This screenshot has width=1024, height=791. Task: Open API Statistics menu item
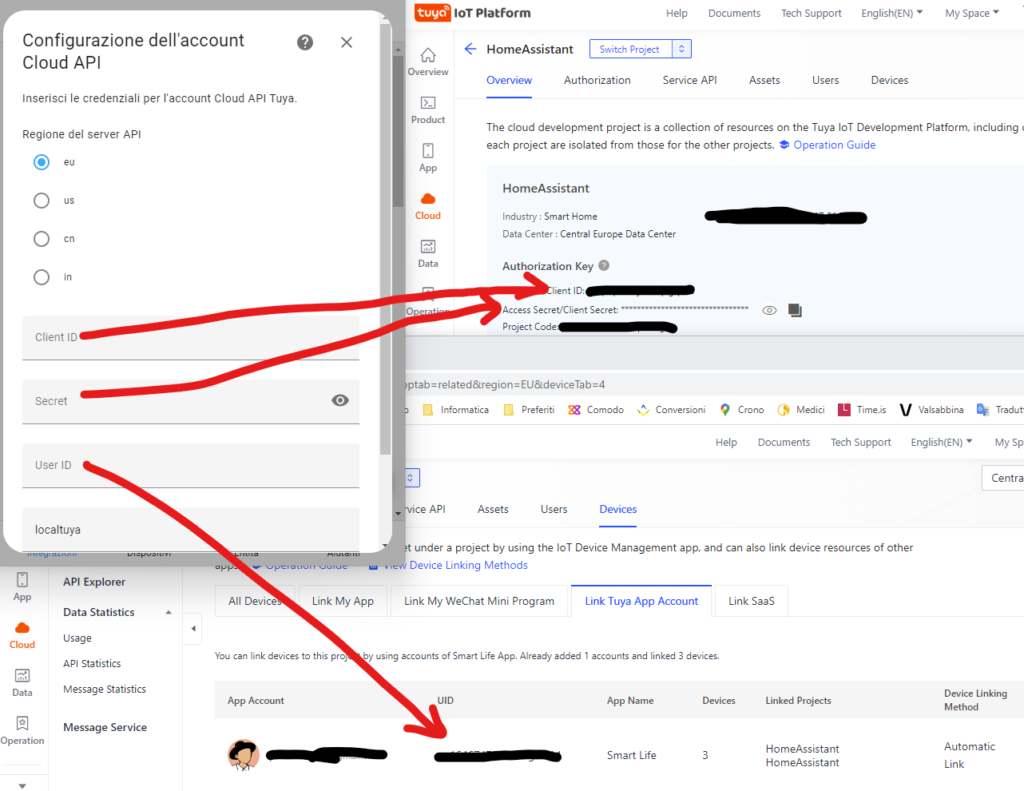pyautogui.click(x=92, y=664)
